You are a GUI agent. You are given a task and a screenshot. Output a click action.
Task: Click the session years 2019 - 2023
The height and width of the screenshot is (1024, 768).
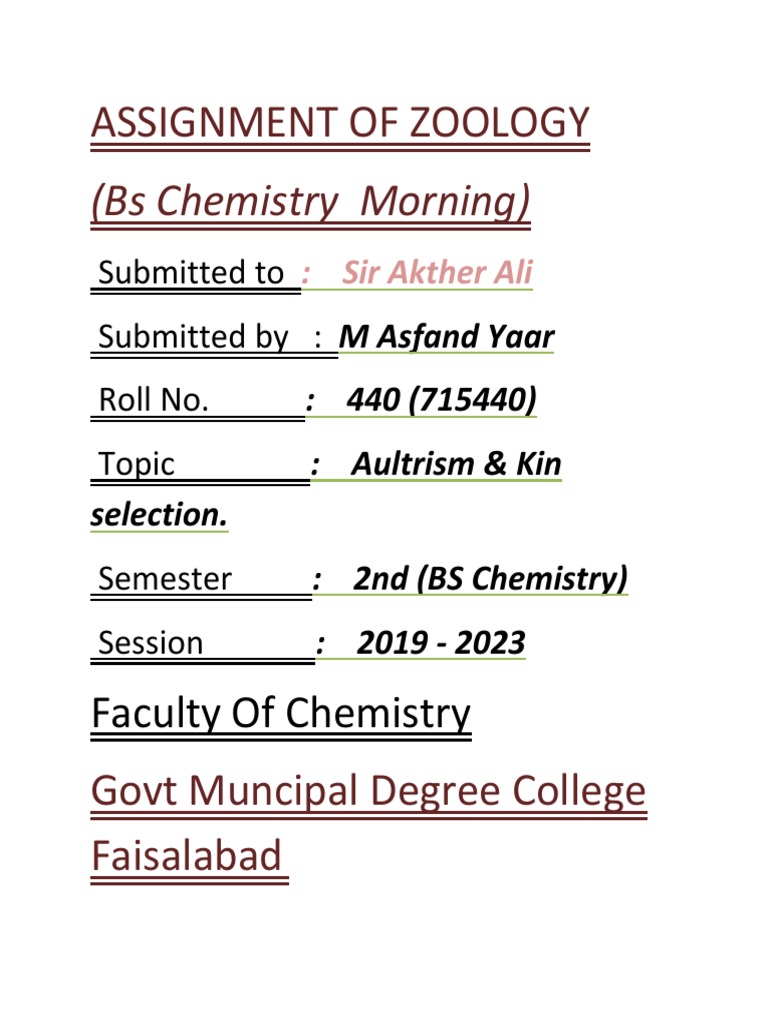440,643
